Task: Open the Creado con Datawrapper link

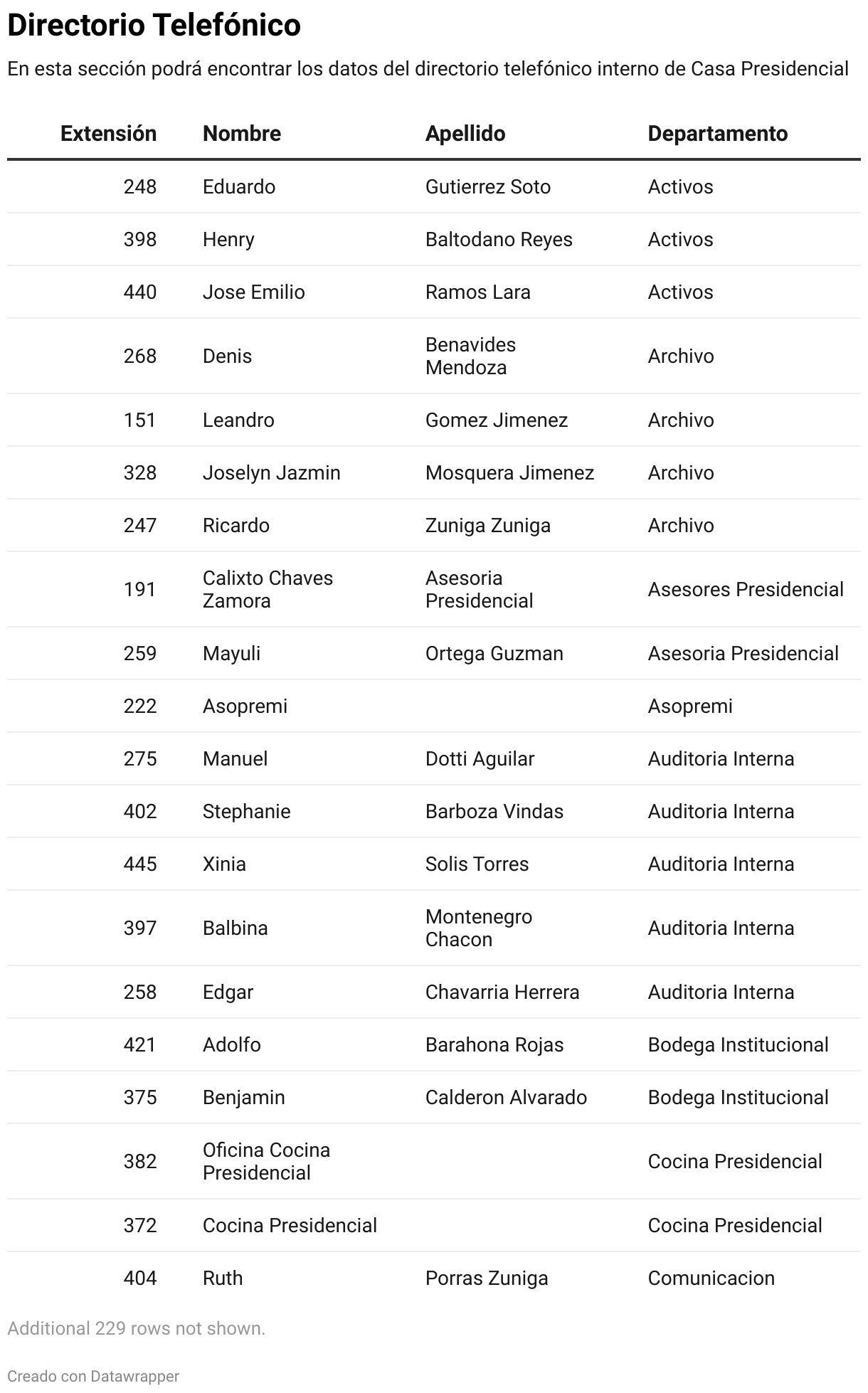Action: pos(93,1376)
